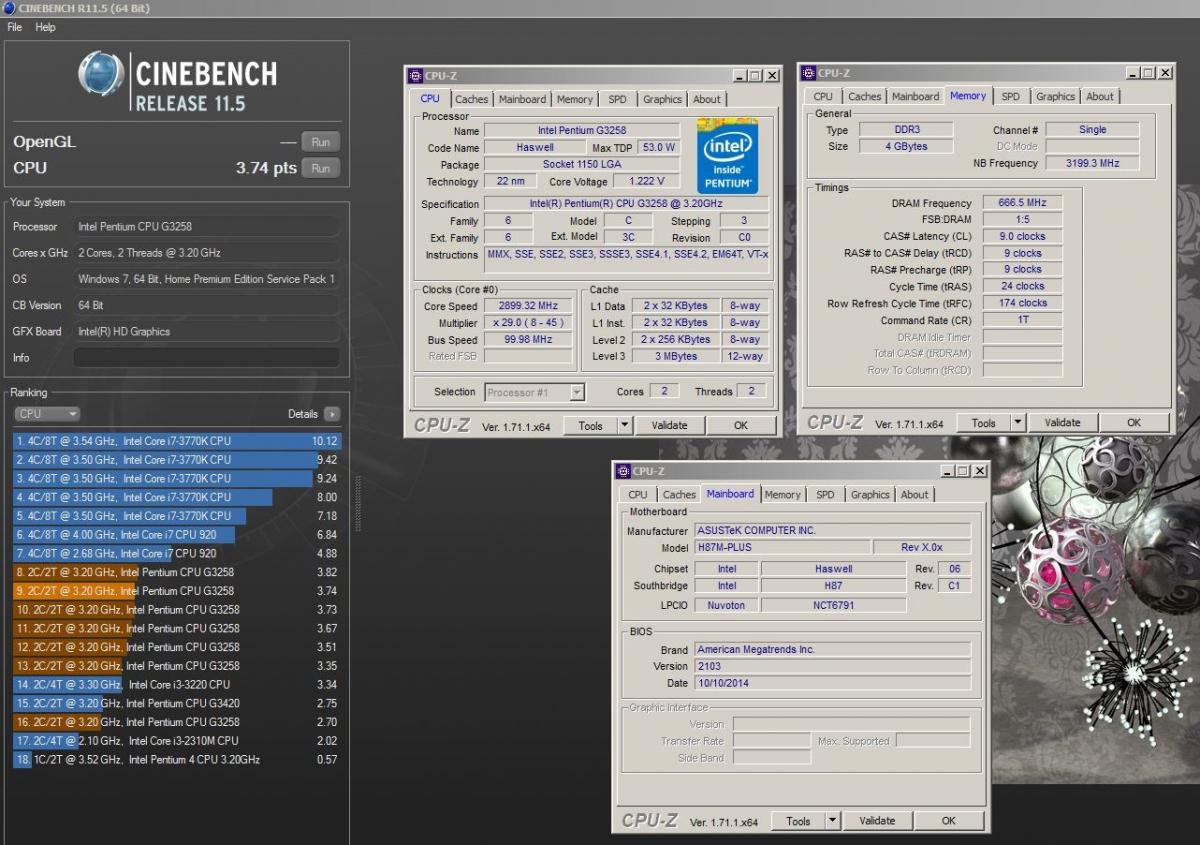Click Validate in the CPU window

tap(670, 425)
